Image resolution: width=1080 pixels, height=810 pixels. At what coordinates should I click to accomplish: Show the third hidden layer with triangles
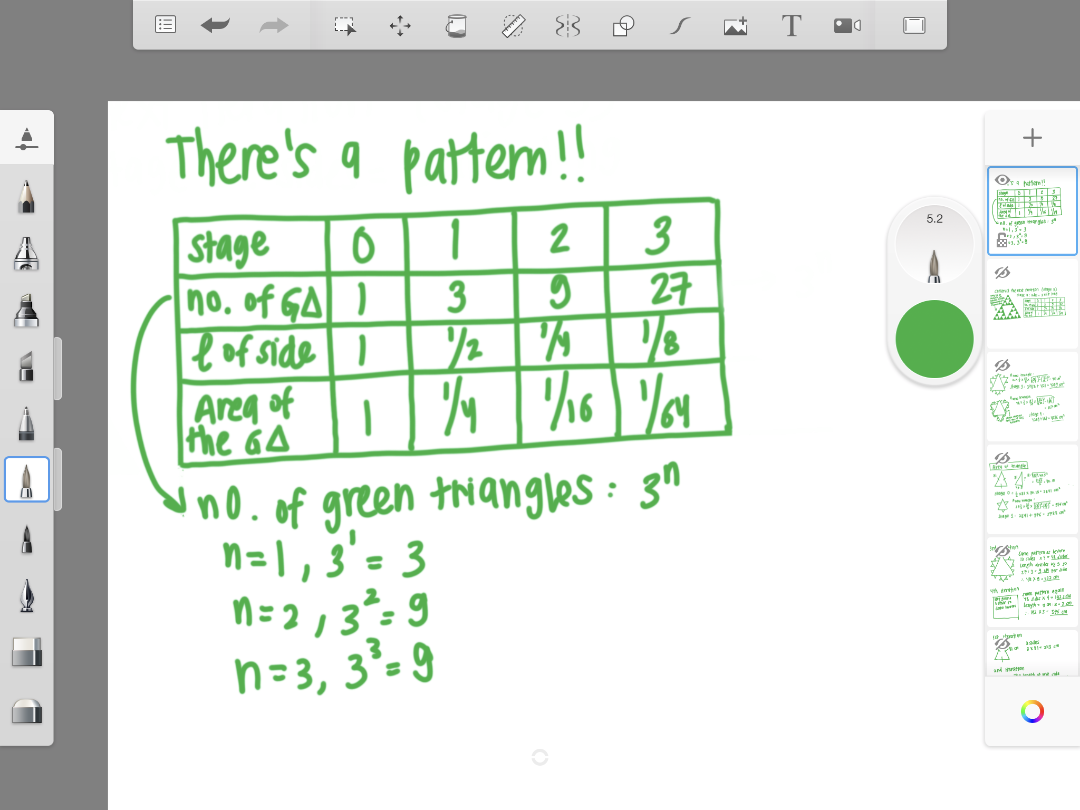(x=1002, y=364)
